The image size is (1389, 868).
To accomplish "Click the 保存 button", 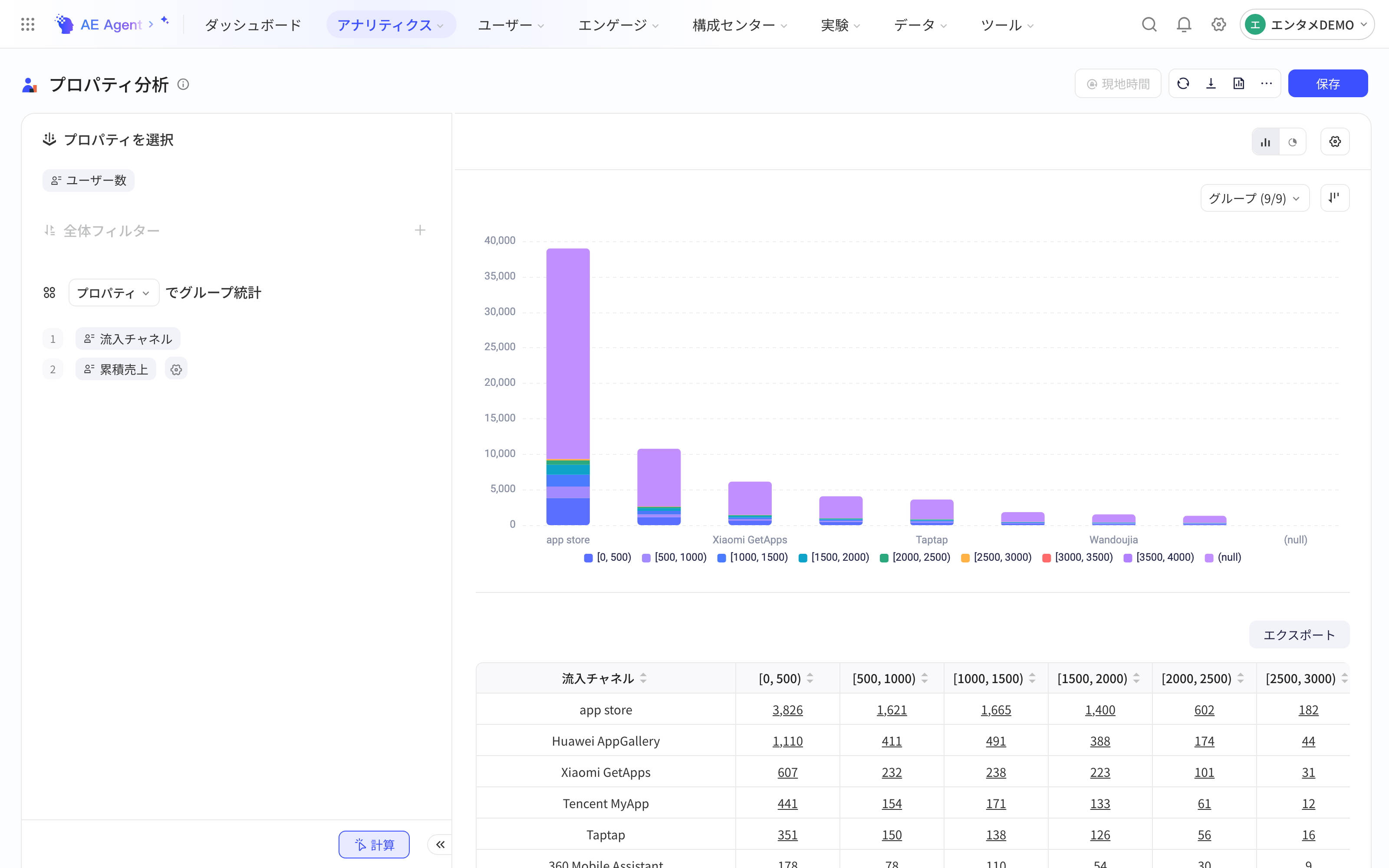I will [x=1328, y=84].
